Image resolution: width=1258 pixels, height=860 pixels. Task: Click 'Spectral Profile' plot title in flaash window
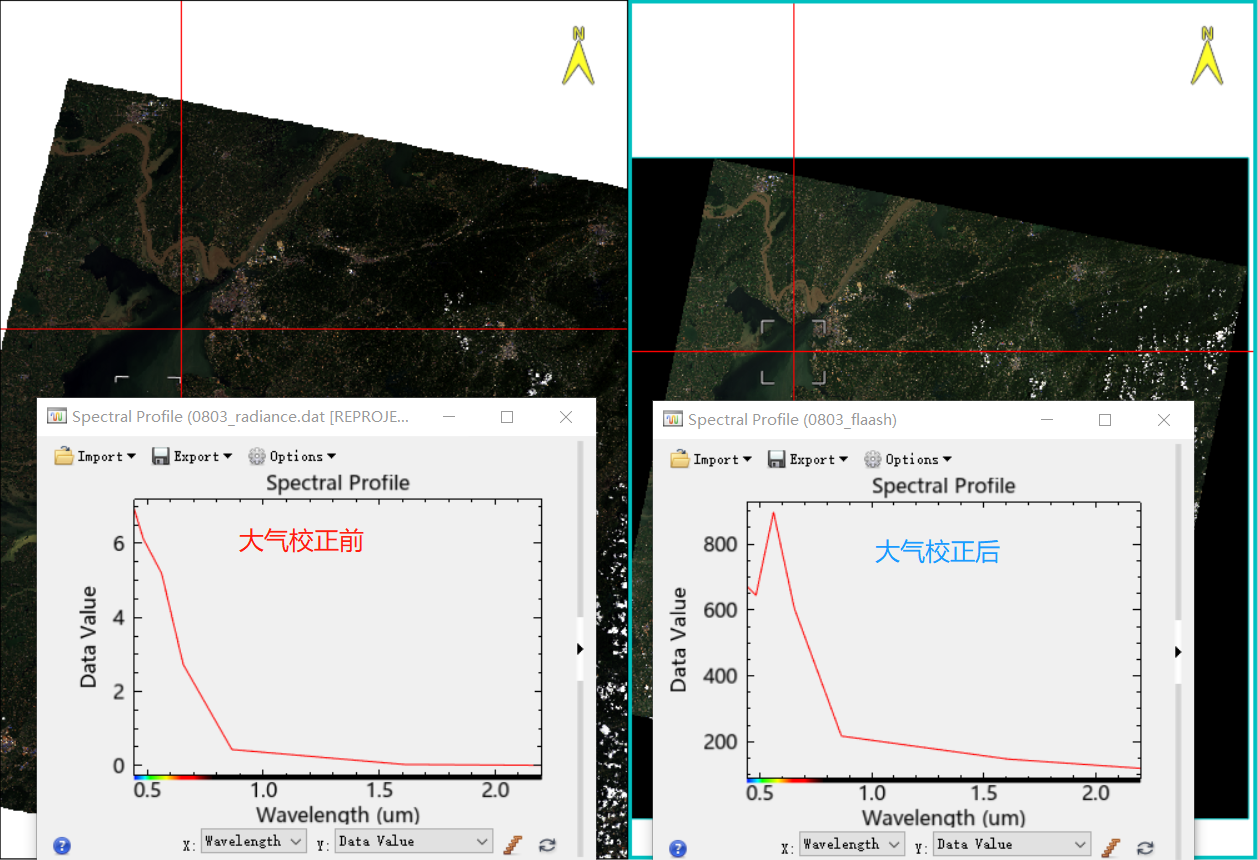coord(943,486)
